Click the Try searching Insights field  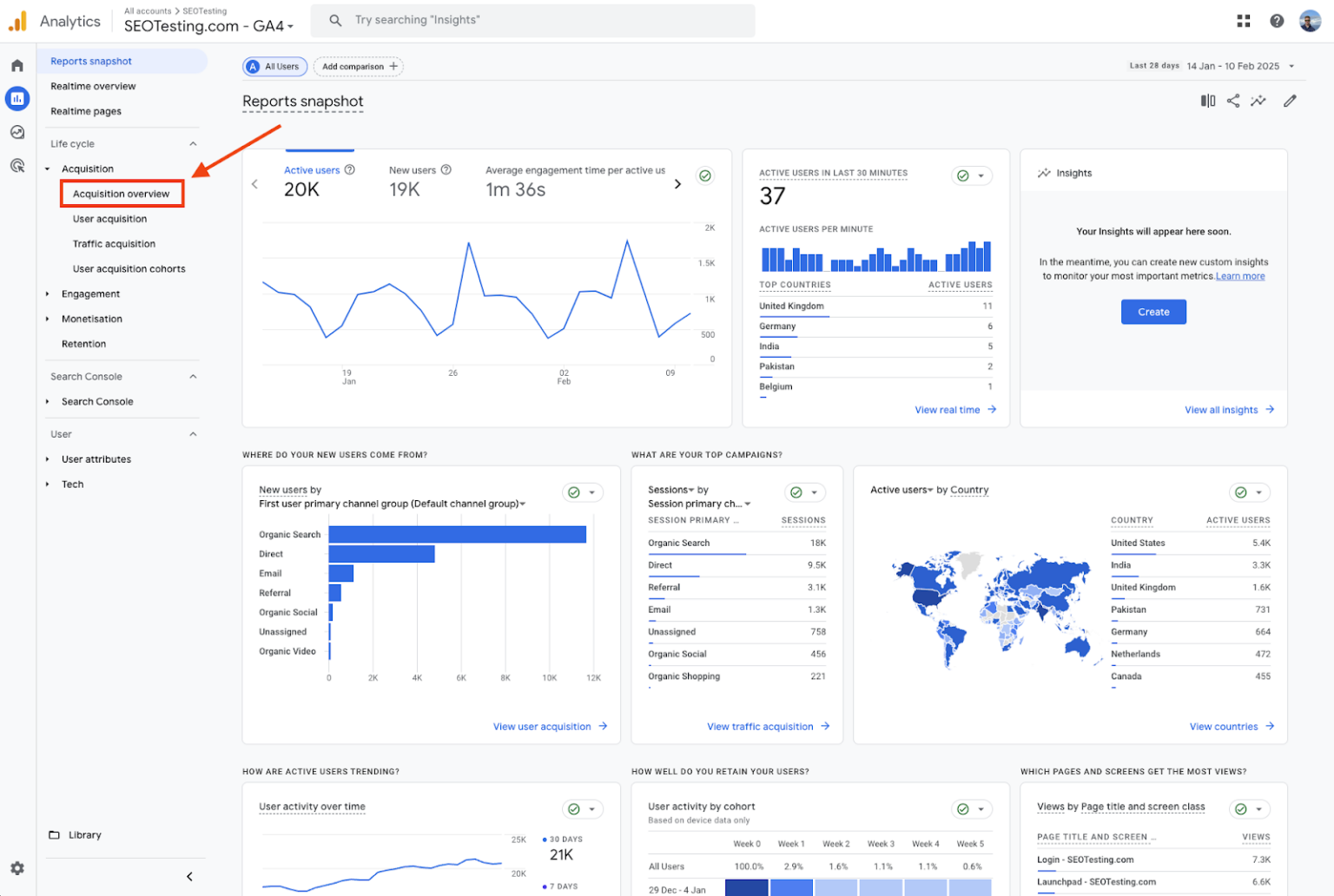click(x=533, y=20)
